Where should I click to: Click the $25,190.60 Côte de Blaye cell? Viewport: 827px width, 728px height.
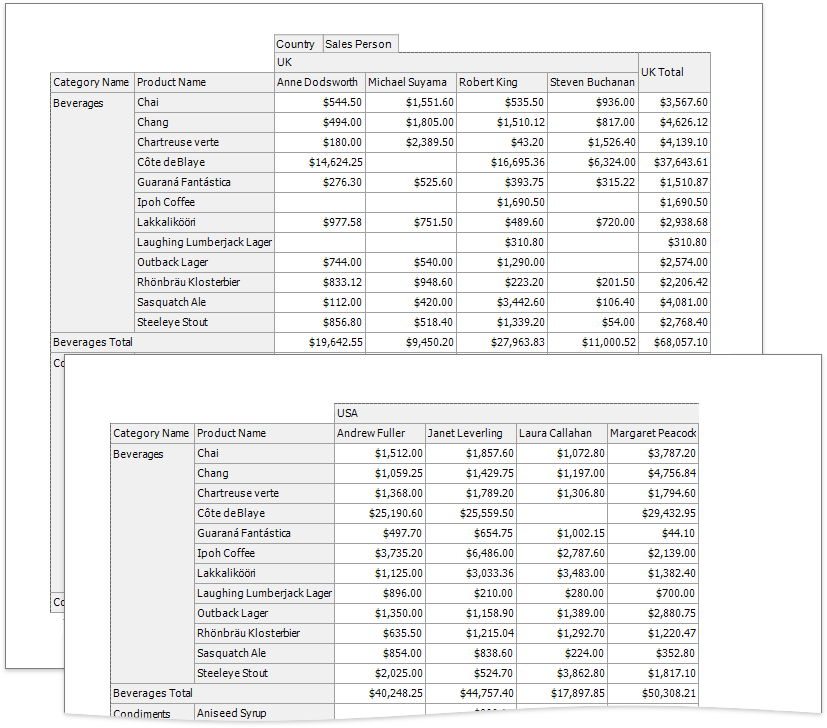point(379,514)
